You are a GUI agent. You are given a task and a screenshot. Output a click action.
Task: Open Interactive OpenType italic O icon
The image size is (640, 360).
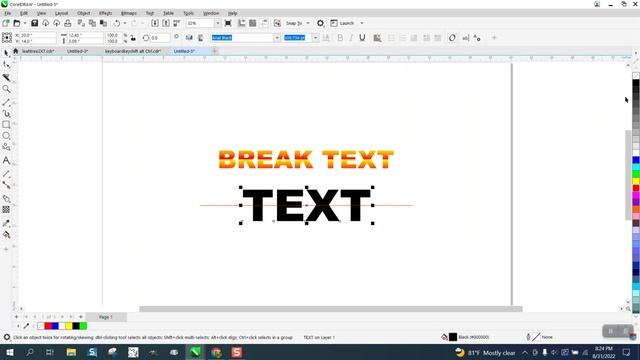click(452, 38)
